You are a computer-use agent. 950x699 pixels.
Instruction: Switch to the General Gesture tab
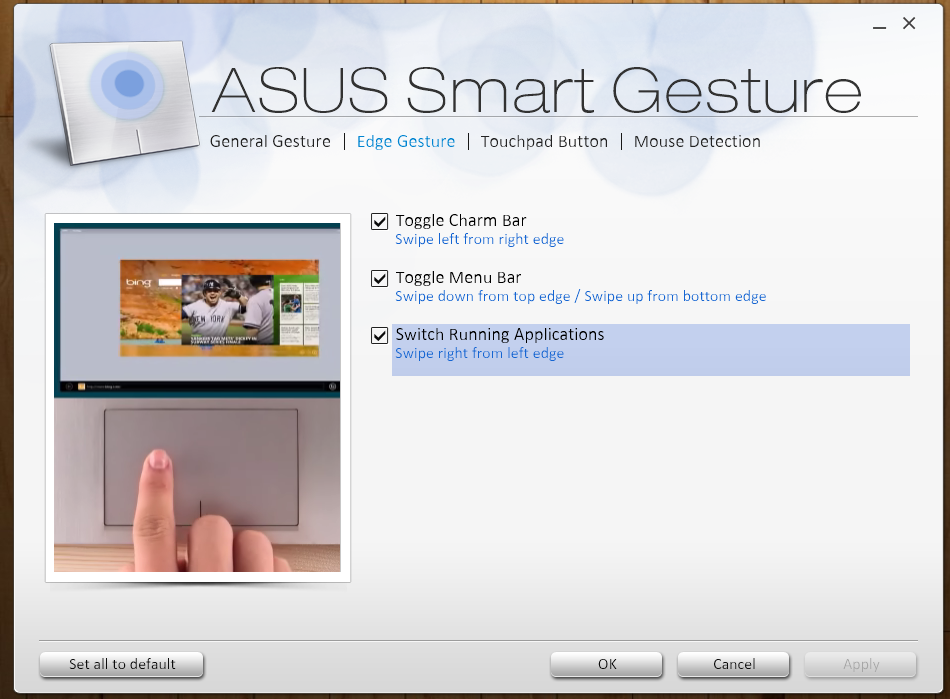point(270,142)
